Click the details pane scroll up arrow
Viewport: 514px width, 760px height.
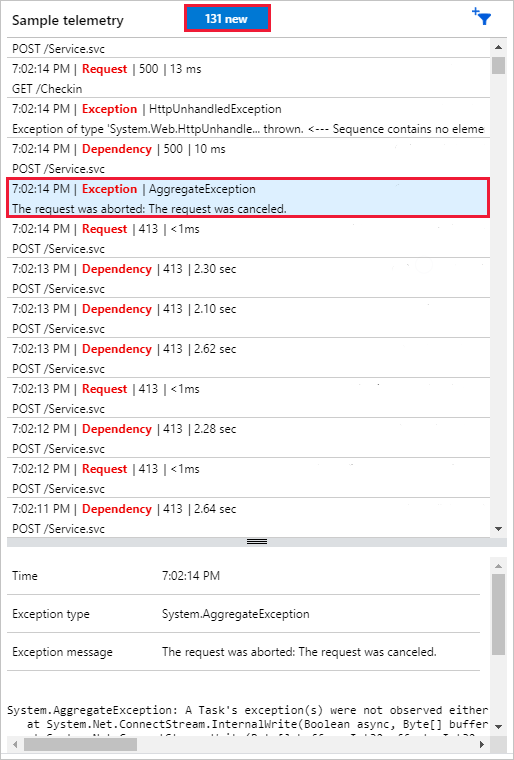tap(498, 566)
